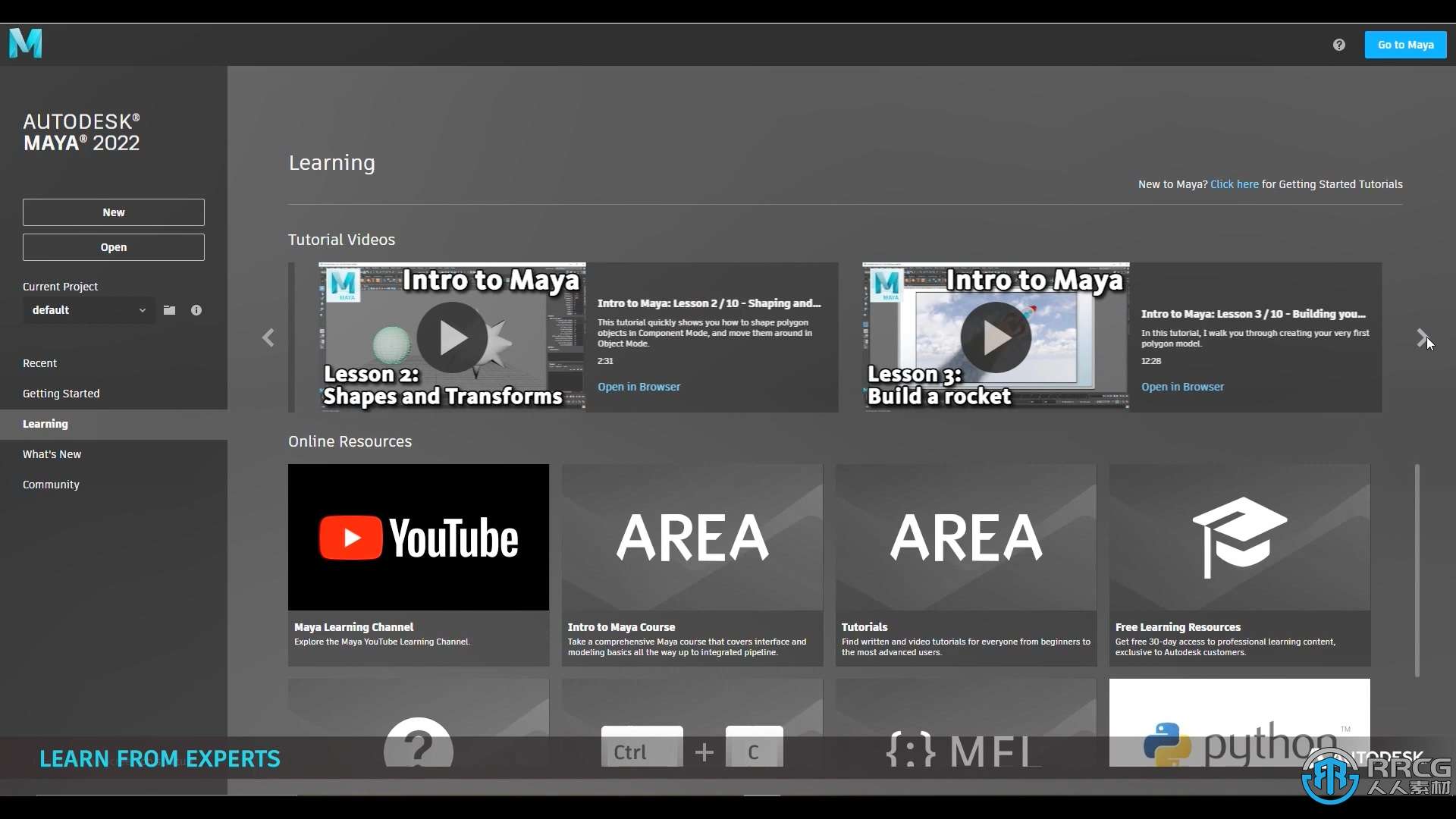Click the Free Learning Resources title text

tap(1178, 627)
